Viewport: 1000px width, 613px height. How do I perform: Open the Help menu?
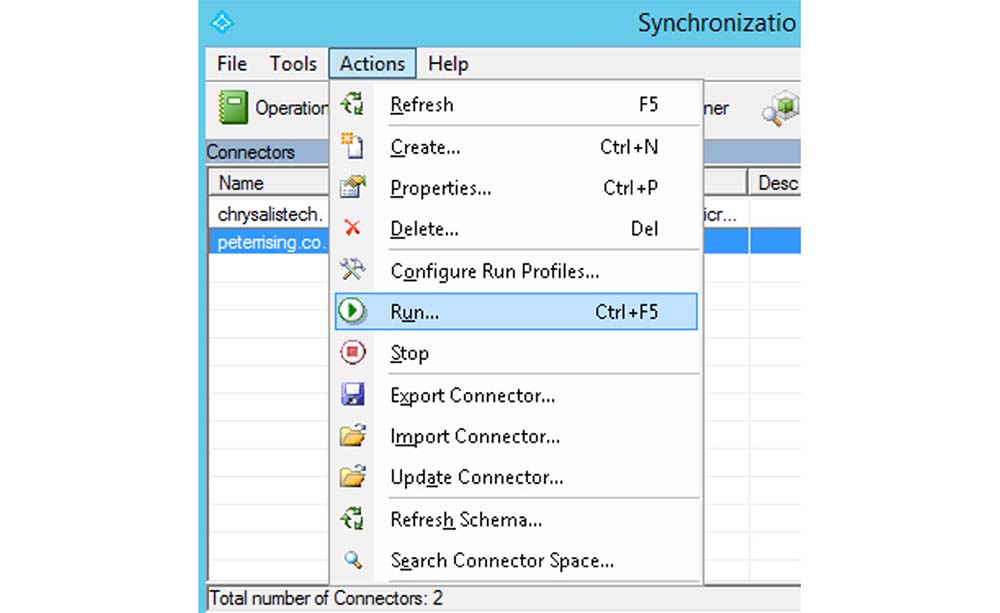coord(448,64)
